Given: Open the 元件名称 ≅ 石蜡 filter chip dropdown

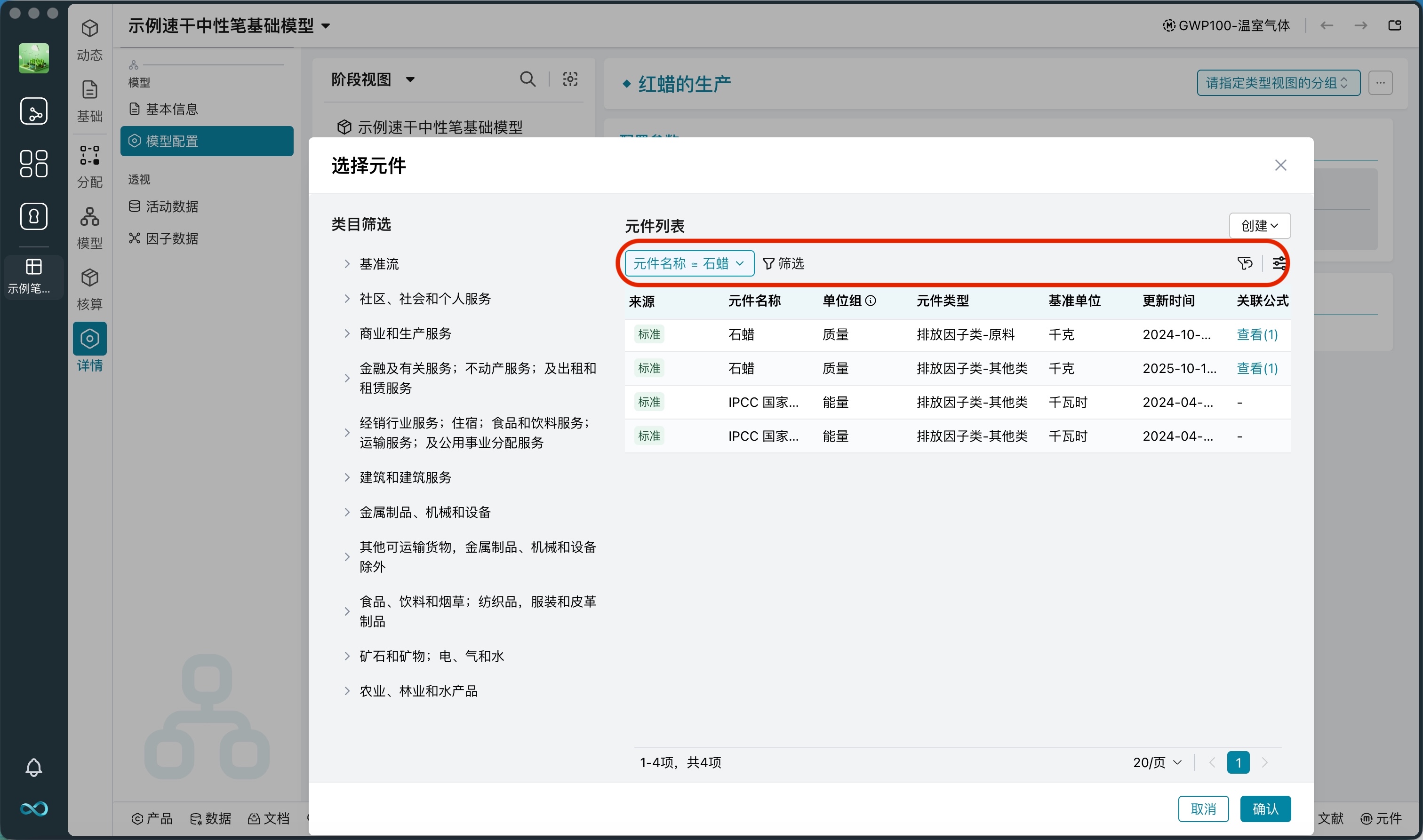Looking at the screenshot, I should (x=688, y=263).
